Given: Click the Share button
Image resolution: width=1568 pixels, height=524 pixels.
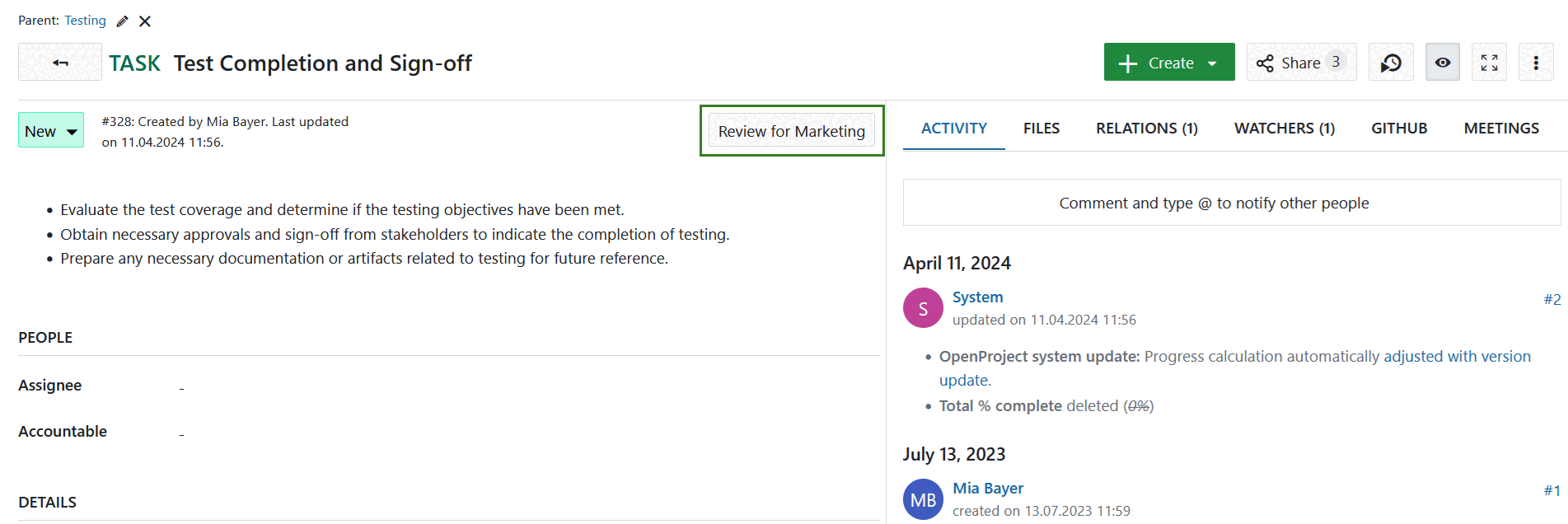Looking at the screenshot, I should (1300, 63).
